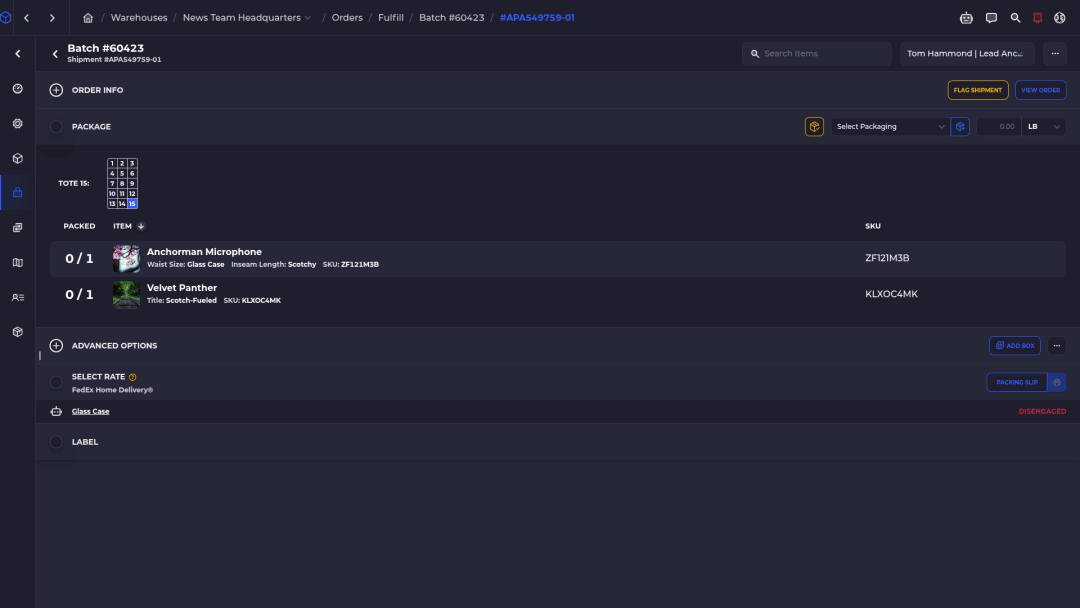Open the red notifications bell

pos(1037,18)
